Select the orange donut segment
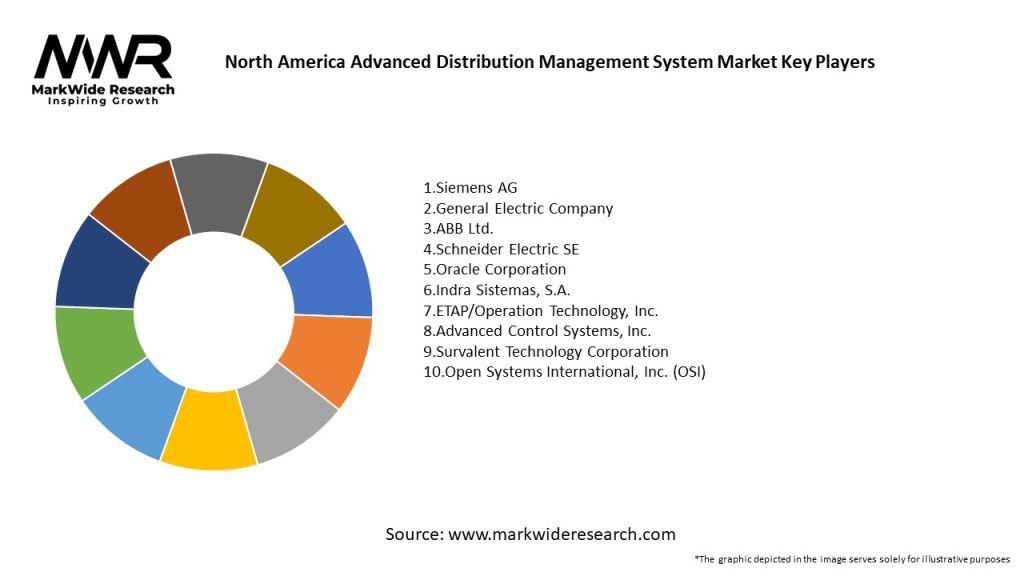The width and height of the screenshot is (1024, 576). 328,358
